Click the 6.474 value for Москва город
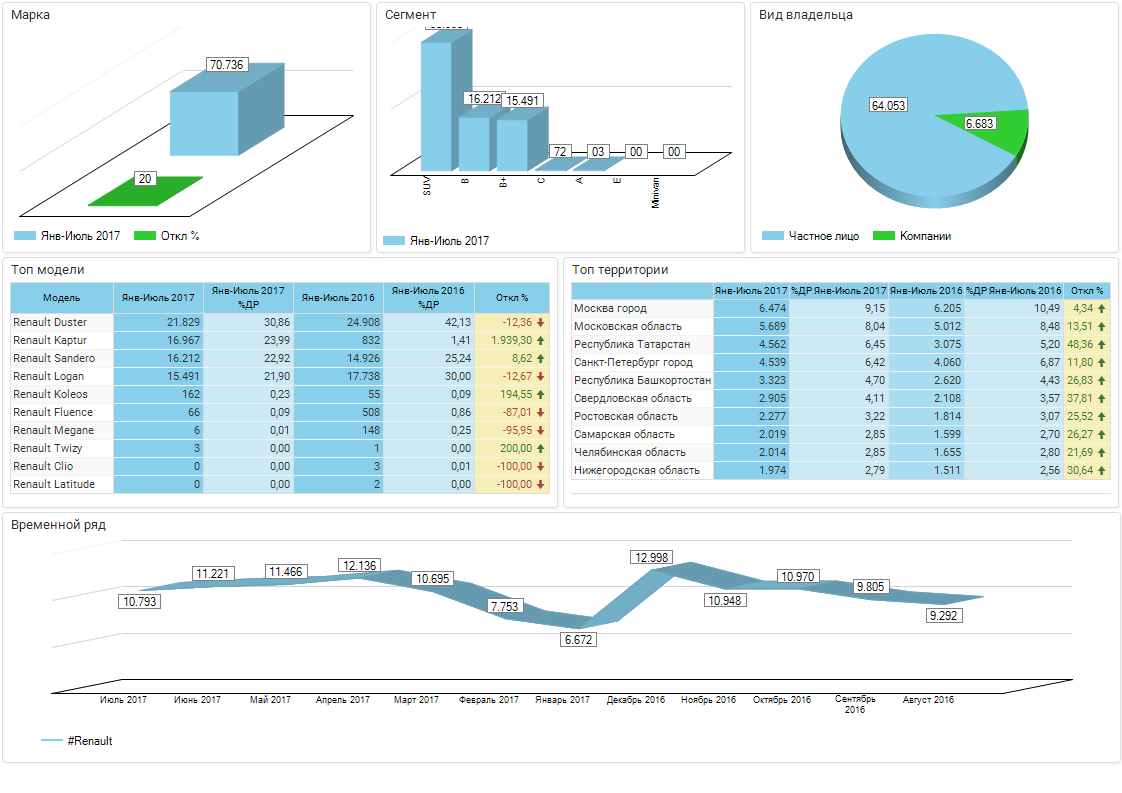This screenshot has height=793, width=1122. [751, 308]
